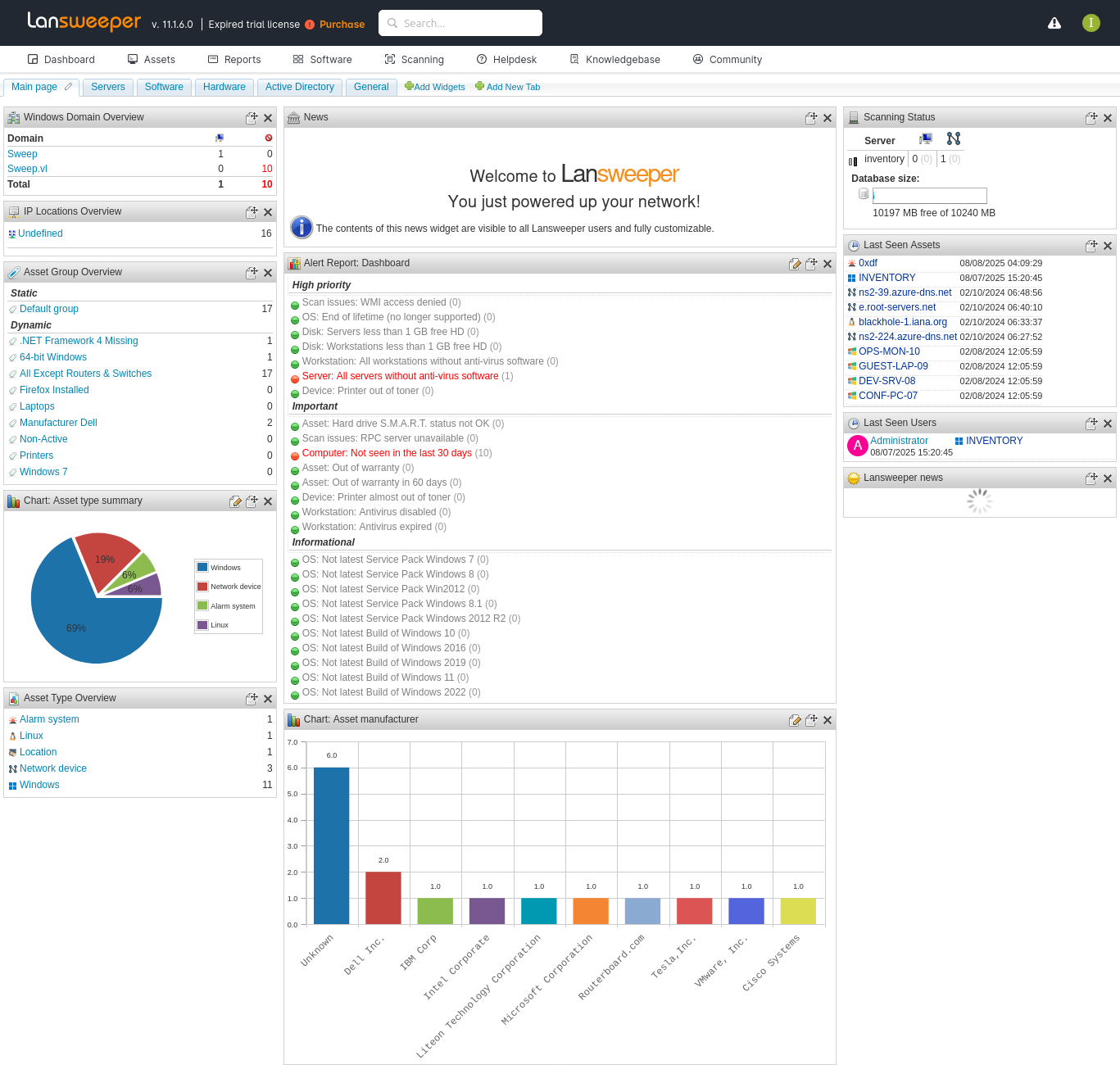This screenshot has height=1065, width=1120.
Task: Close the Lansweeper news widget
Action: tap(1108, 478)
